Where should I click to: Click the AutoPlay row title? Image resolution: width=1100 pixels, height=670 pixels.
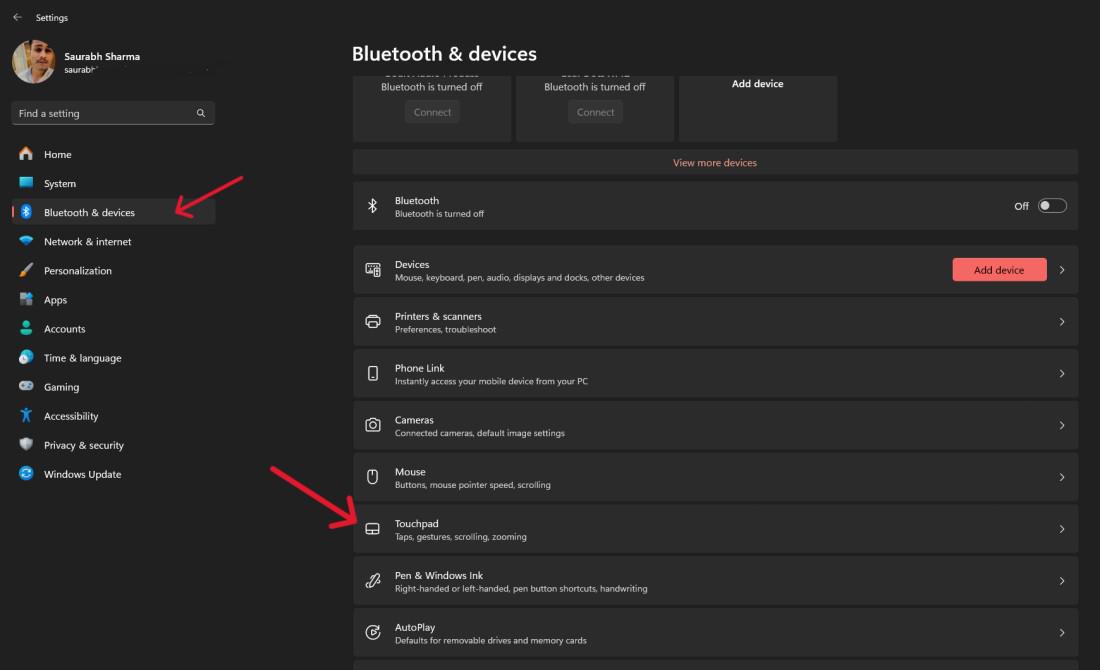415,627
